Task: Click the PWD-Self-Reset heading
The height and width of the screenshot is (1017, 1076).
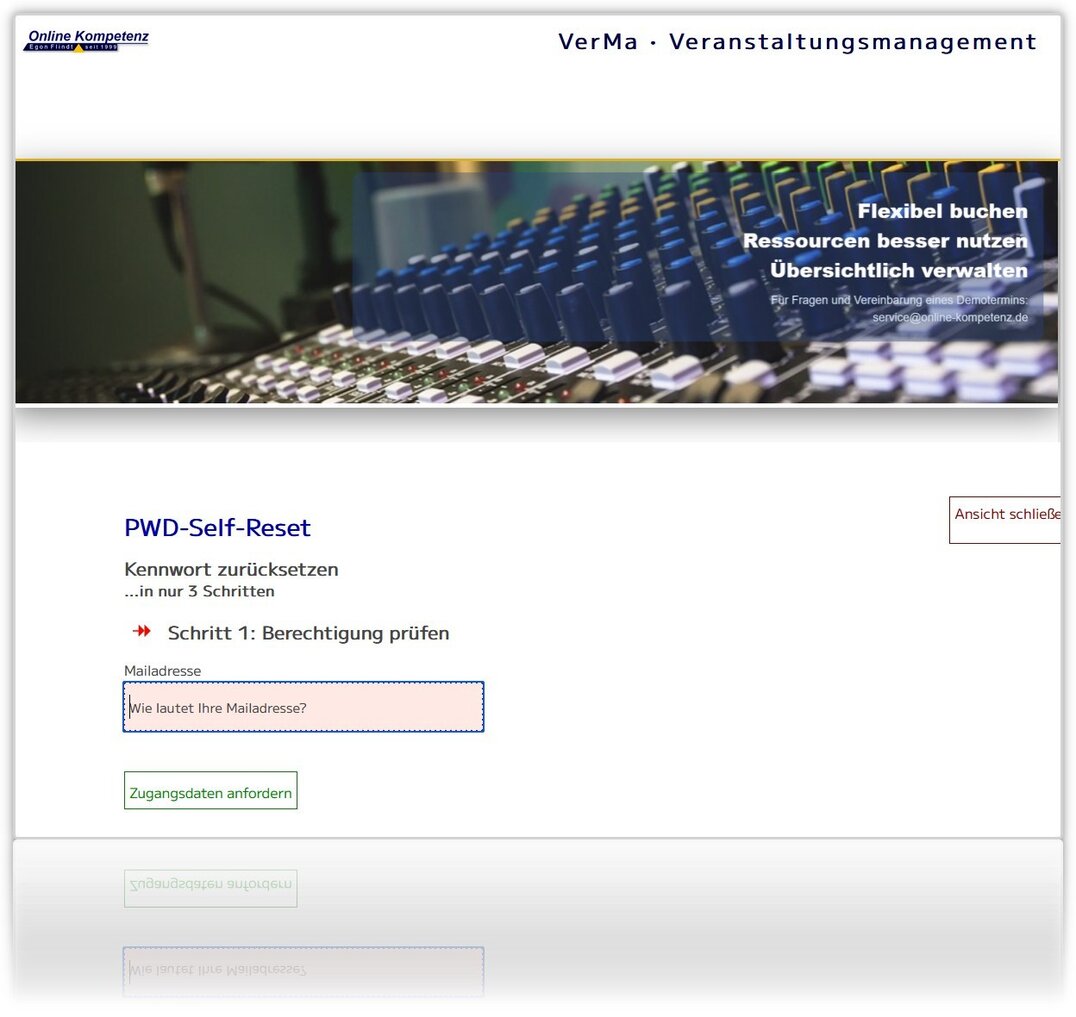Action: click(x=218, y=528)
